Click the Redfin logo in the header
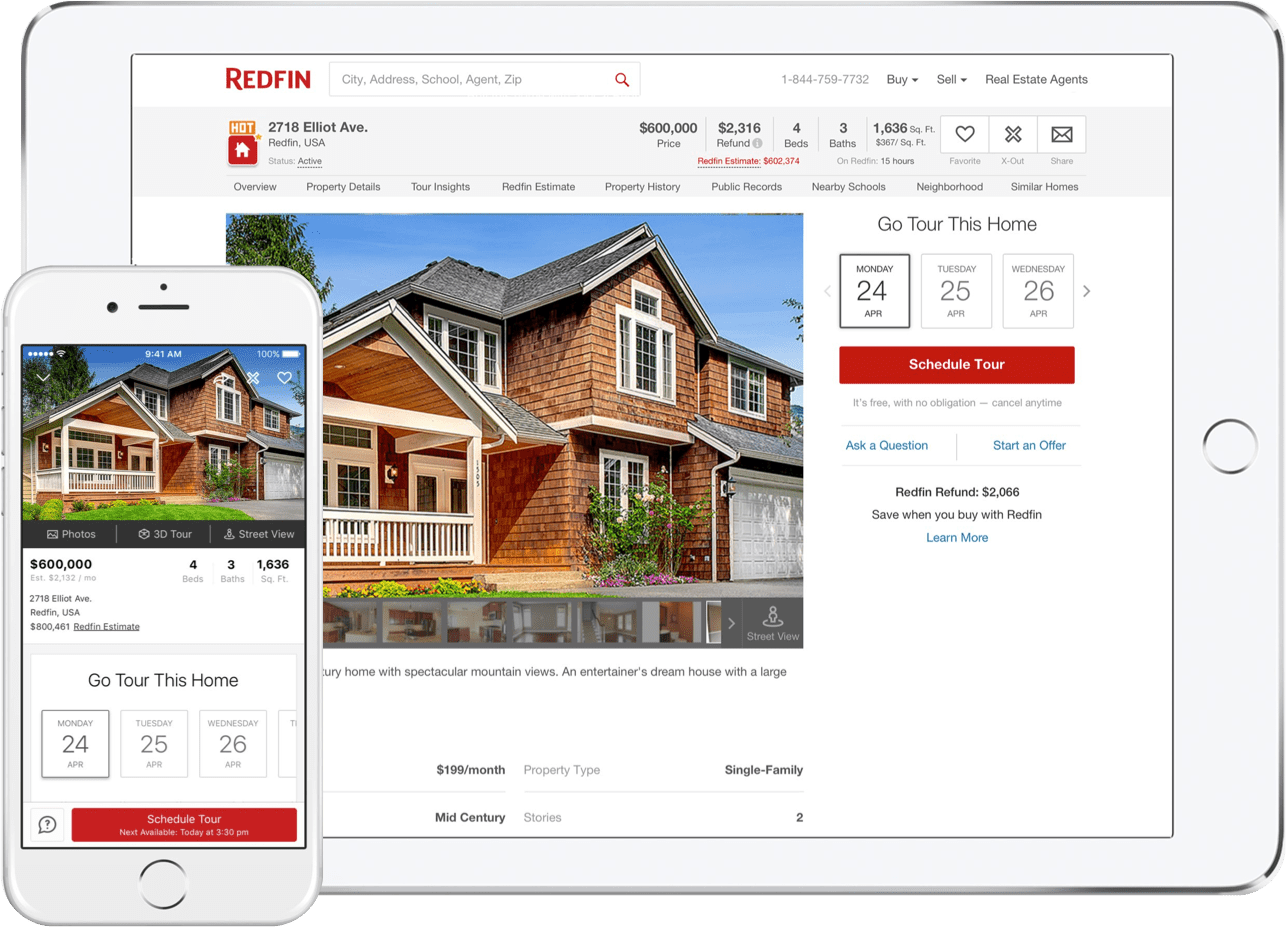1286x927 pixels. click(x=269, y=78)
